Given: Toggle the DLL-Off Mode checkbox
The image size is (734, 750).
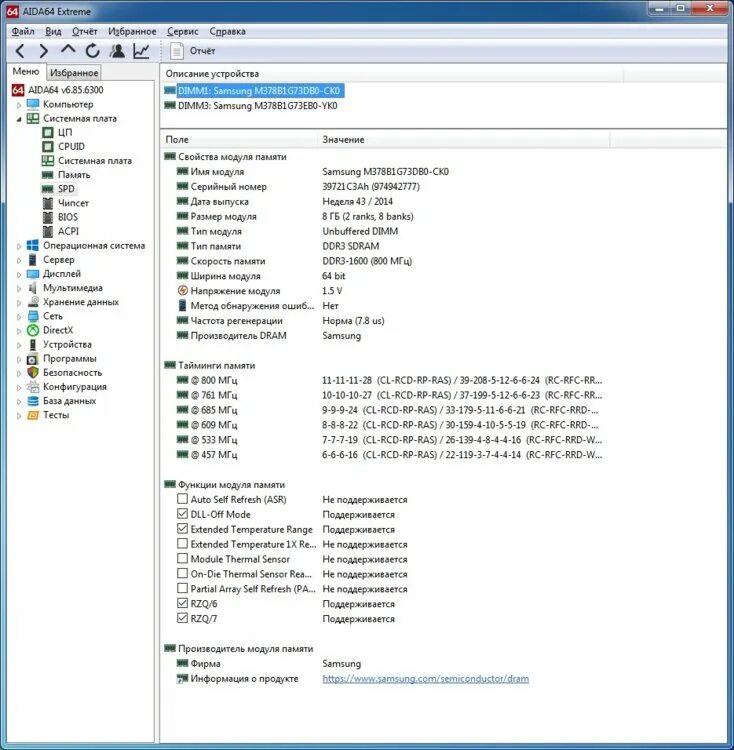Looking at the screenshot, I should 182,514.
